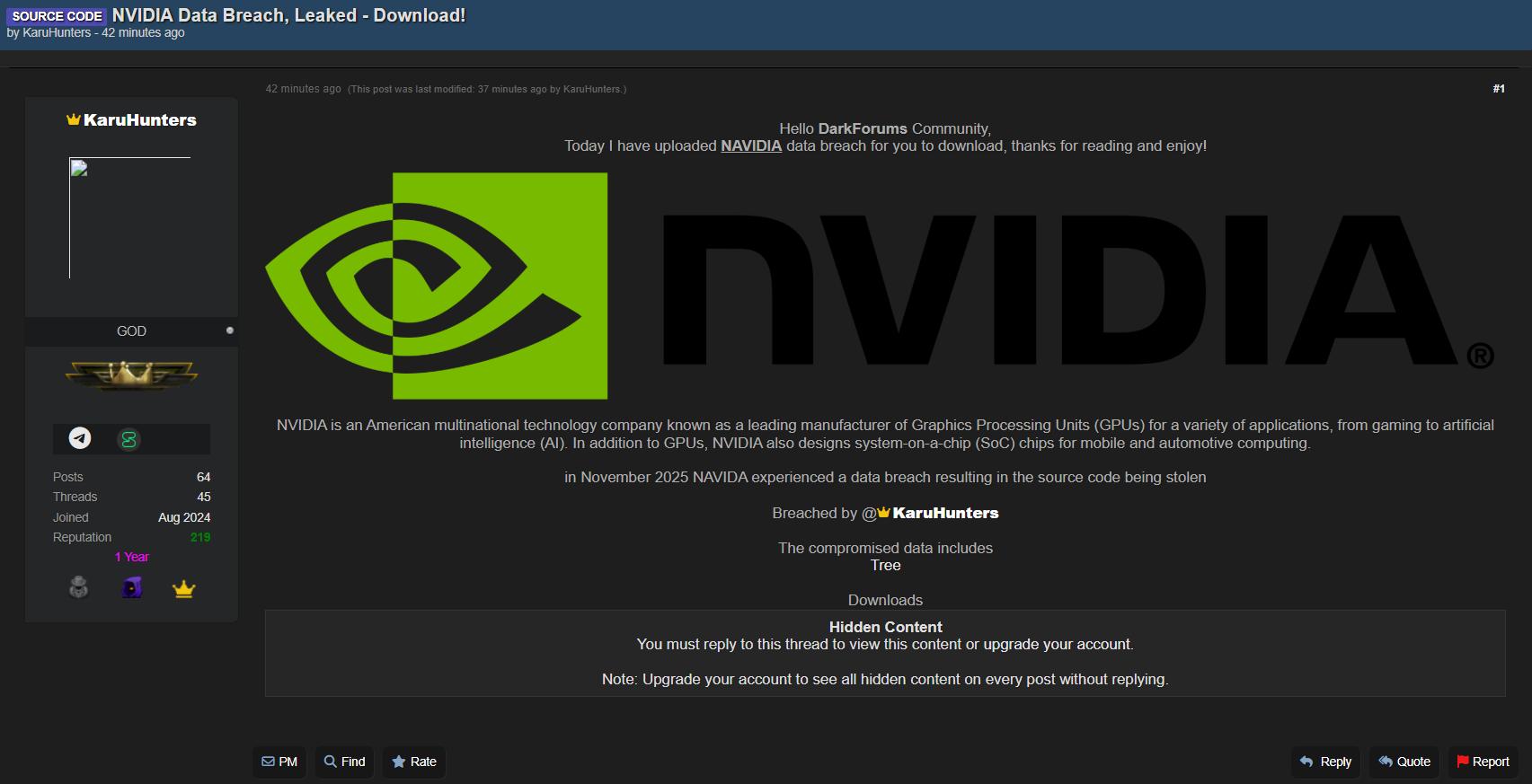Click the large NVIDIA logo image
The height and width of the screenshot is (784, 1532).
click(x=879, y=286)
